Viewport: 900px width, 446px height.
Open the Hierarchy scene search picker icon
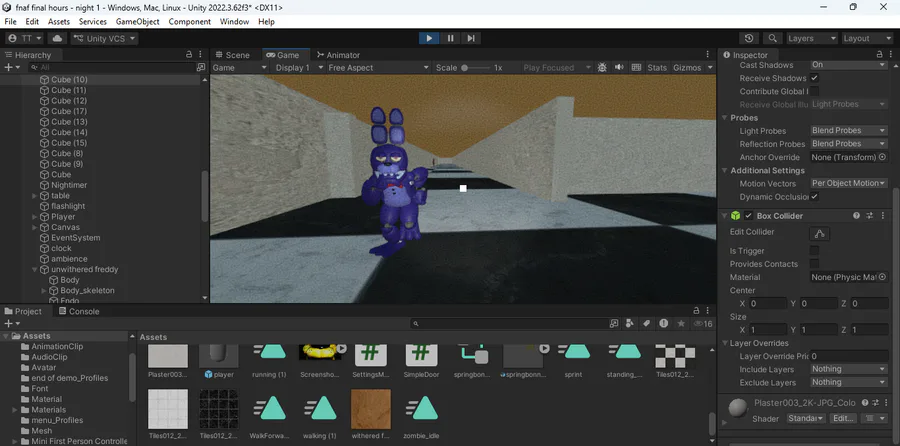coord(200,67)
